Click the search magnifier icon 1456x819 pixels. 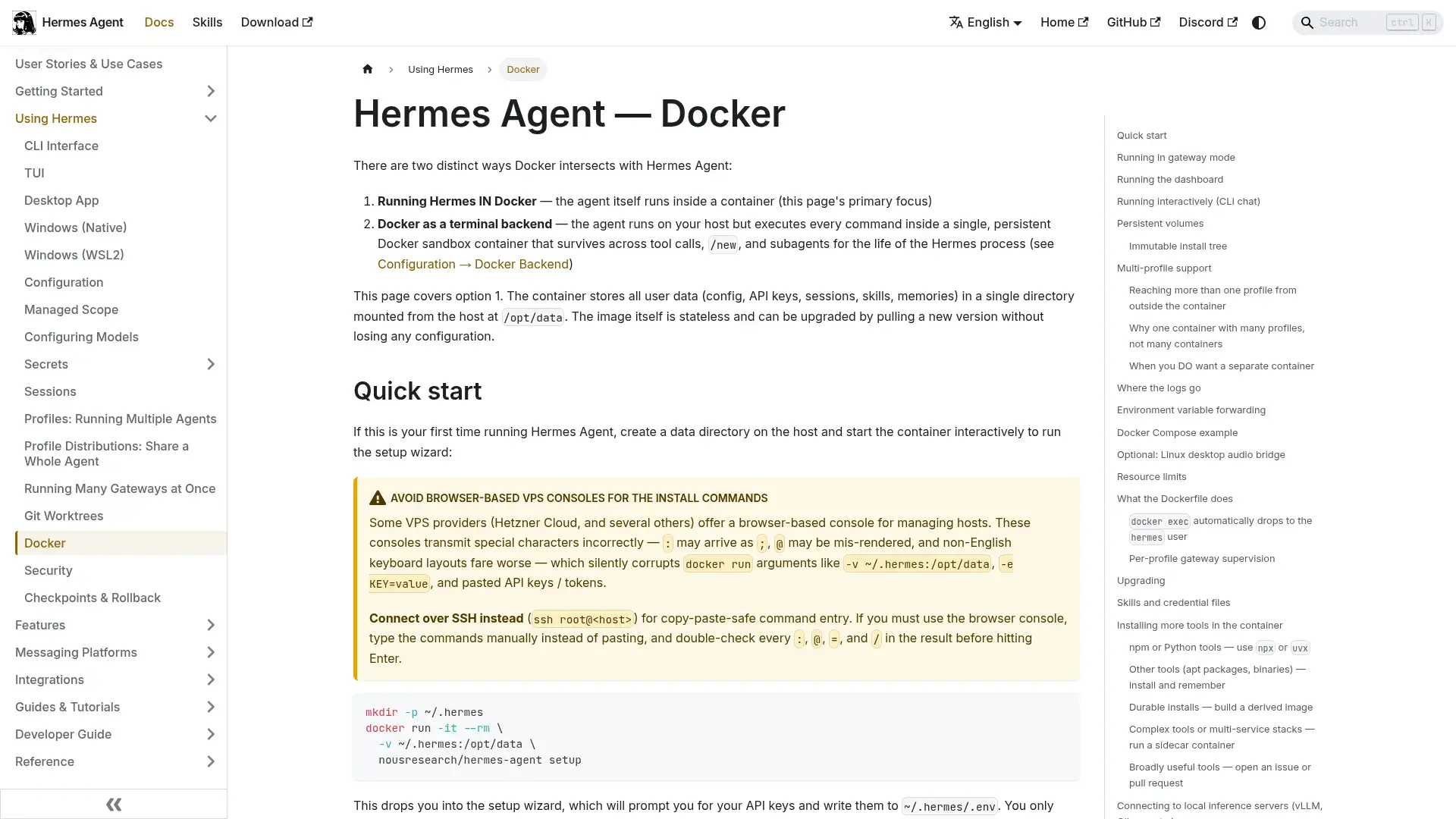[x=1307, y=23]
